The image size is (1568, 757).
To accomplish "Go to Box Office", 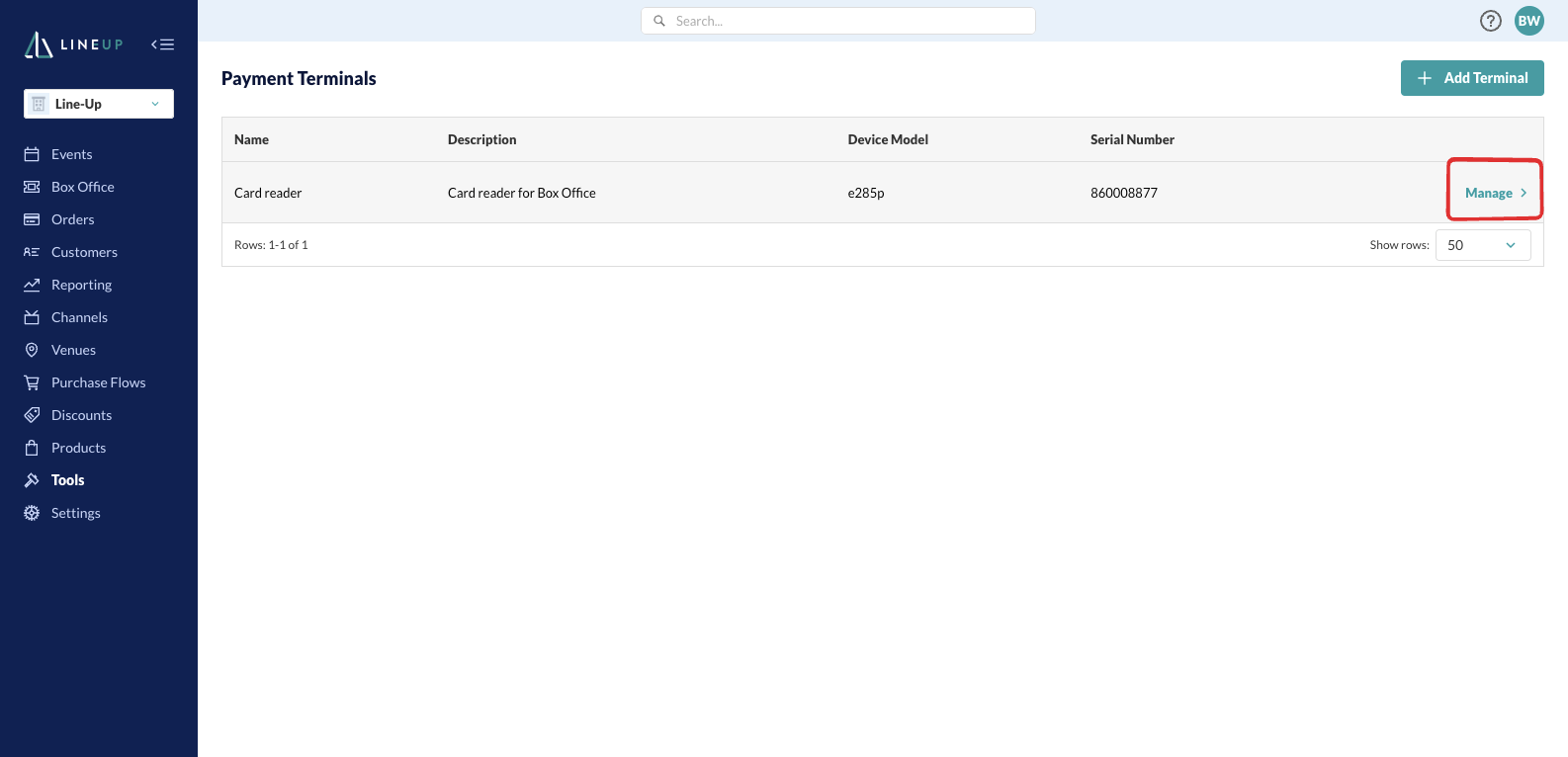I will click(x=83, y=187).
